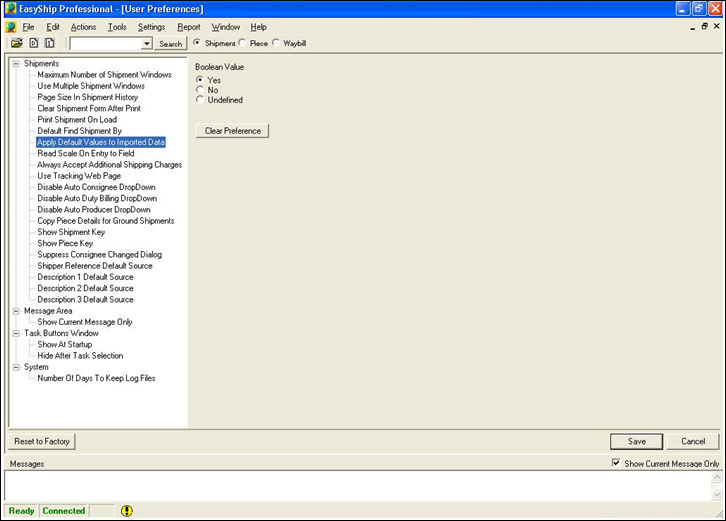This screenshot has height=521, width=726.
Task: Select Use Multiple Shipment Windows preference
Action: point(91,86)
